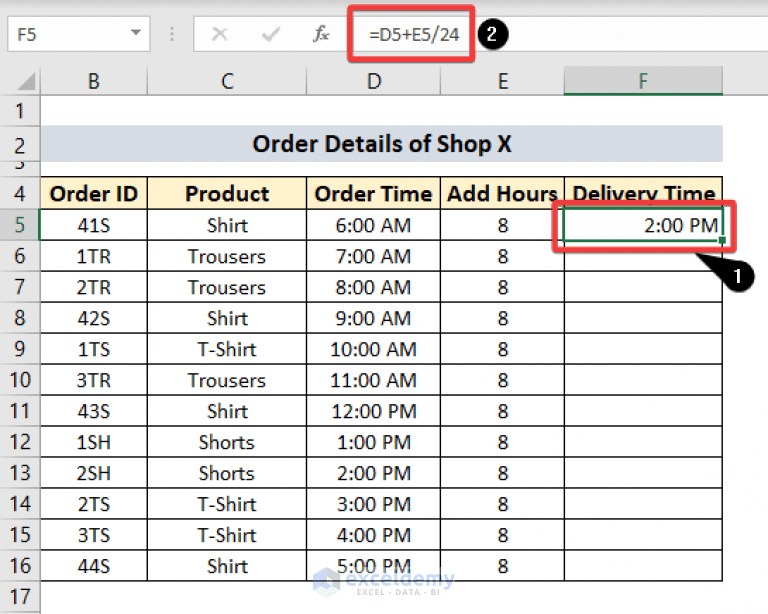Select empty Delivery Time cell F6
This screenshot has width=768, height=614.
(x=643, y=256)
